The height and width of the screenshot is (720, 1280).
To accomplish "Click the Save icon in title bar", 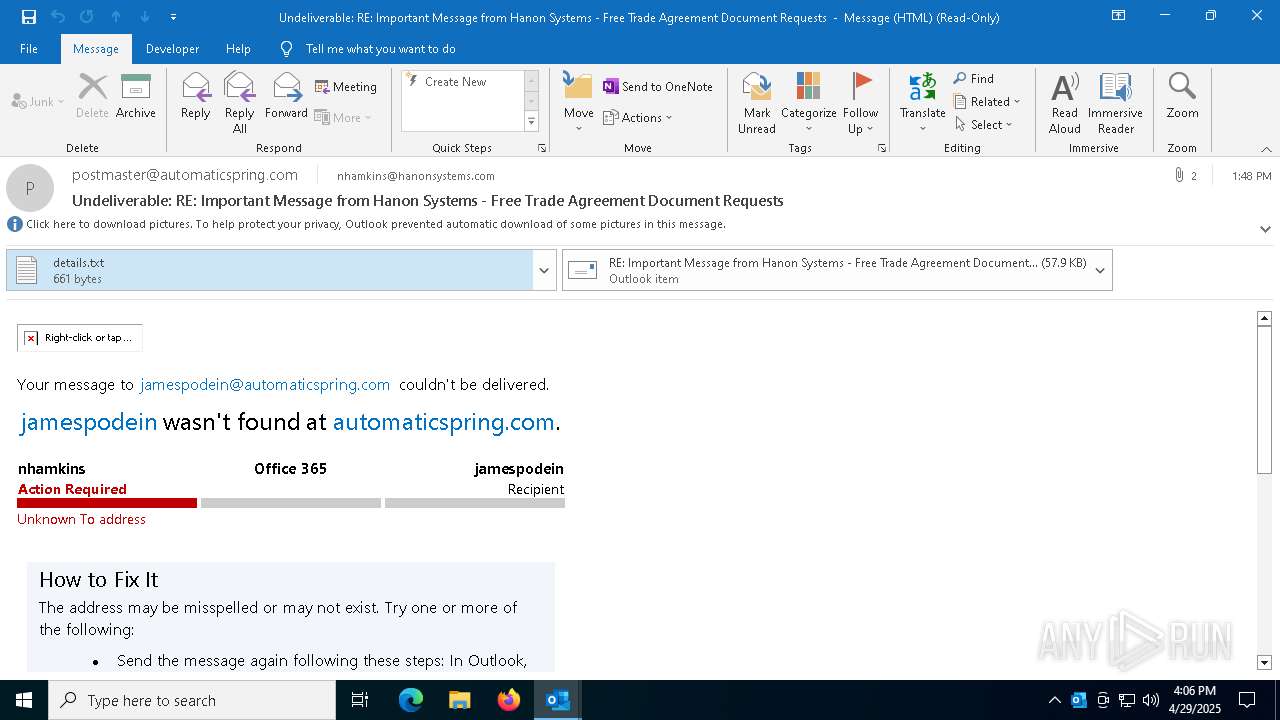I will pos(29,17).
